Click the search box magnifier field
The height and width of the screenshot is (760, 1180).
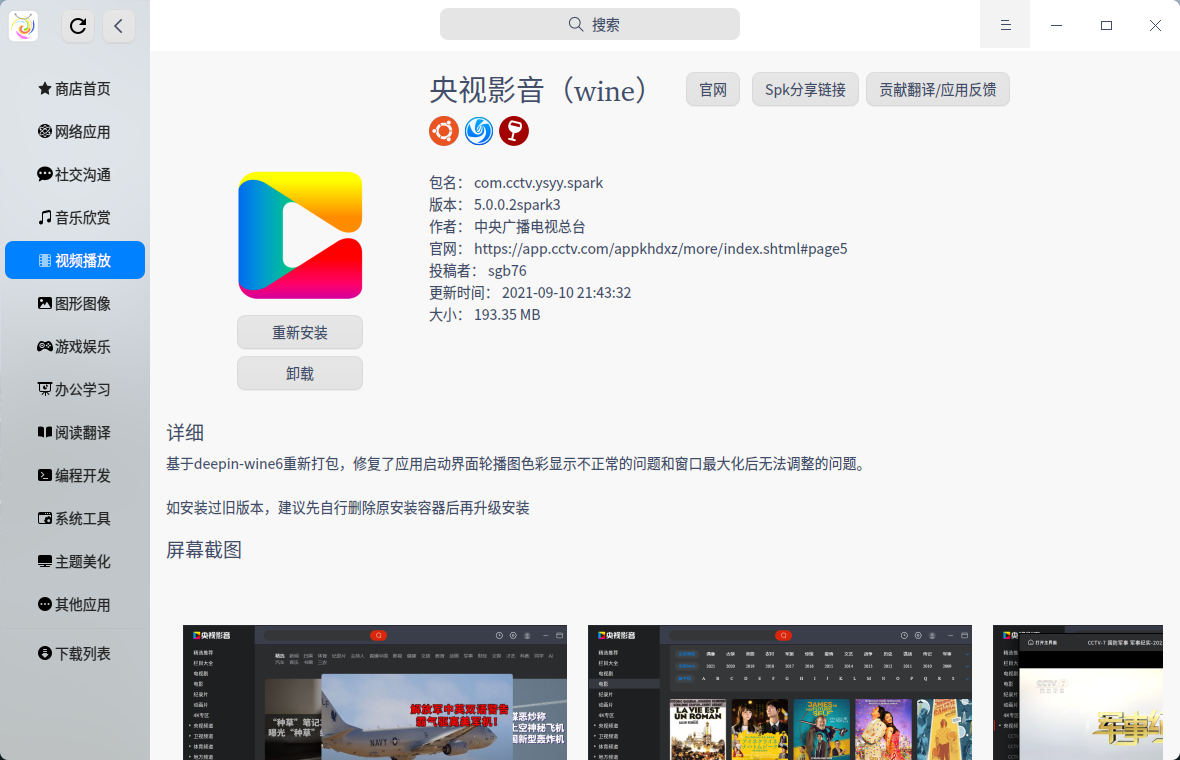[x=590, y=24]
